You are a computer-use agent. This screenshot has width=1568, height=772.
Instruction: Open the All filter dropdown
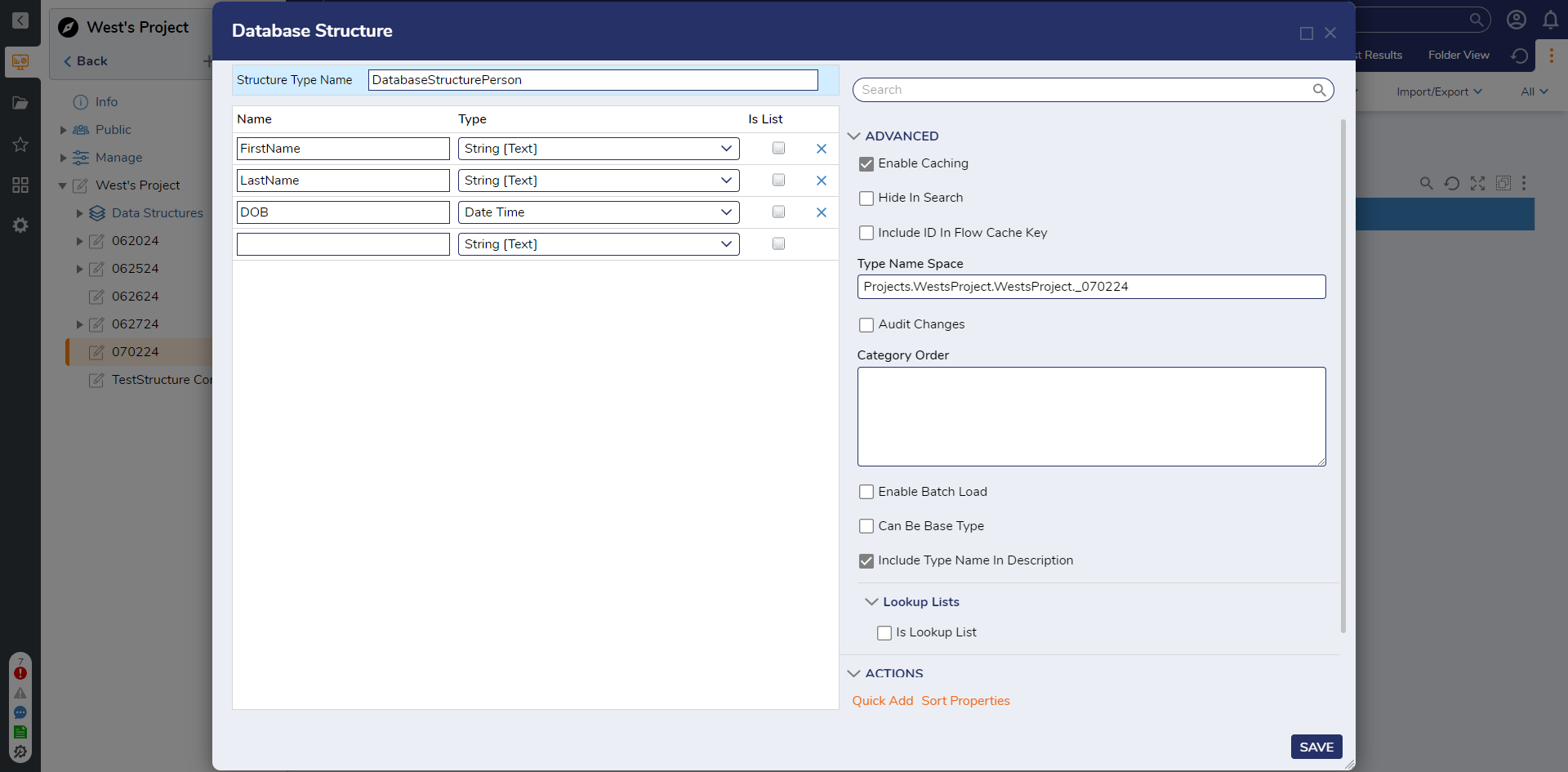click(x=1535, y=91)
